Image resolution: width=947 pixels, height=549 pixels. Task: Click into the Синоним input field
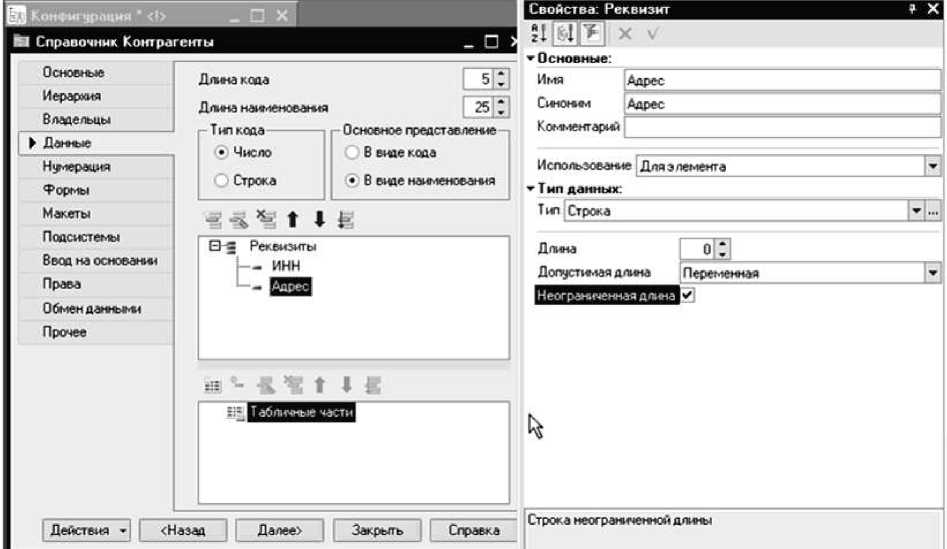pos(782,104)
